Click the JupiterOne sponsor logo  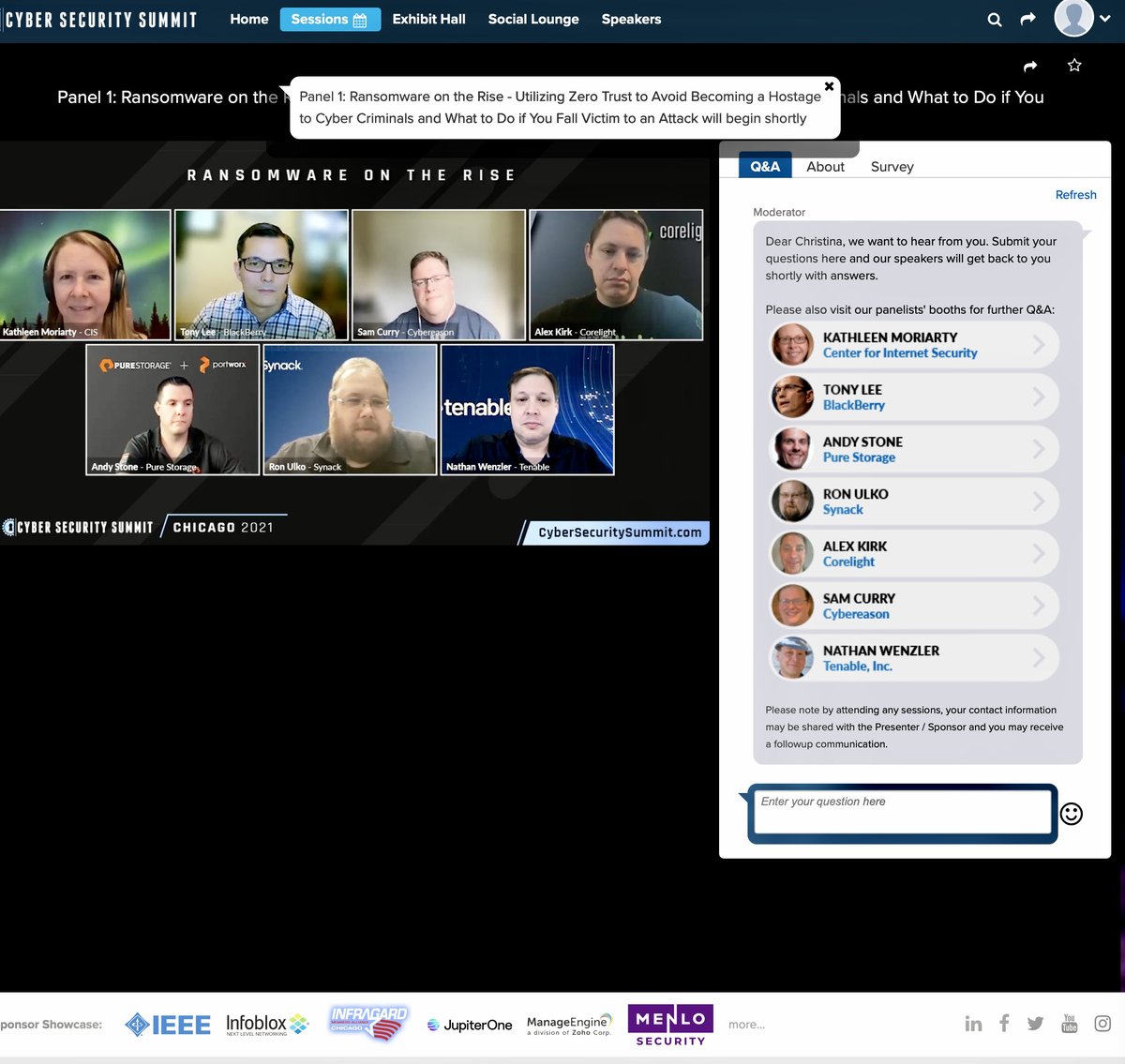(x=470, y=1025)
